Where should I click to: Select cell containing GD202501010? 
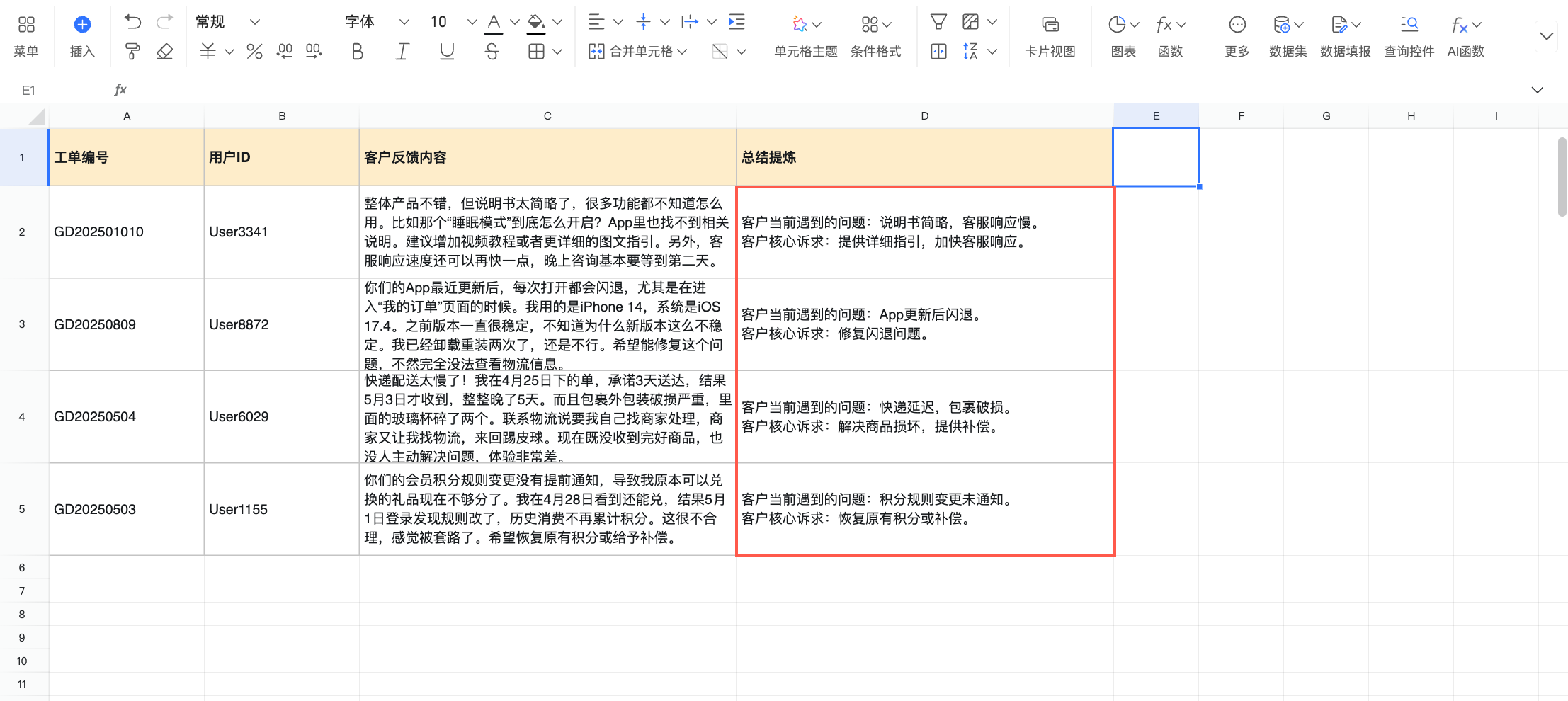pos(127,232)
